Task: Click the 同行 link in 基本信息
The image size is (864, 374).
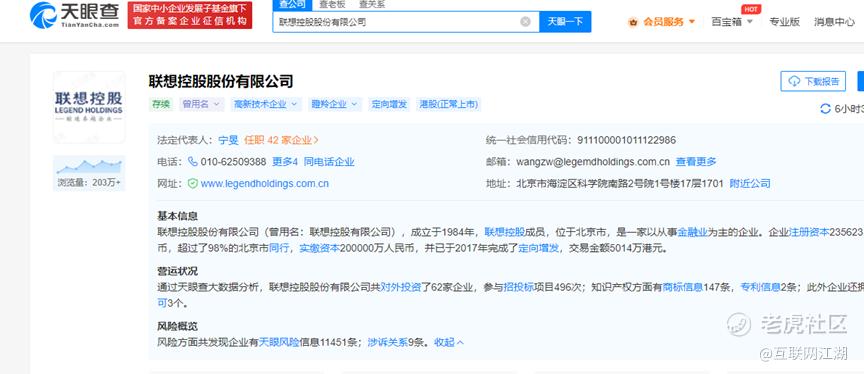Action: point(279,248)
